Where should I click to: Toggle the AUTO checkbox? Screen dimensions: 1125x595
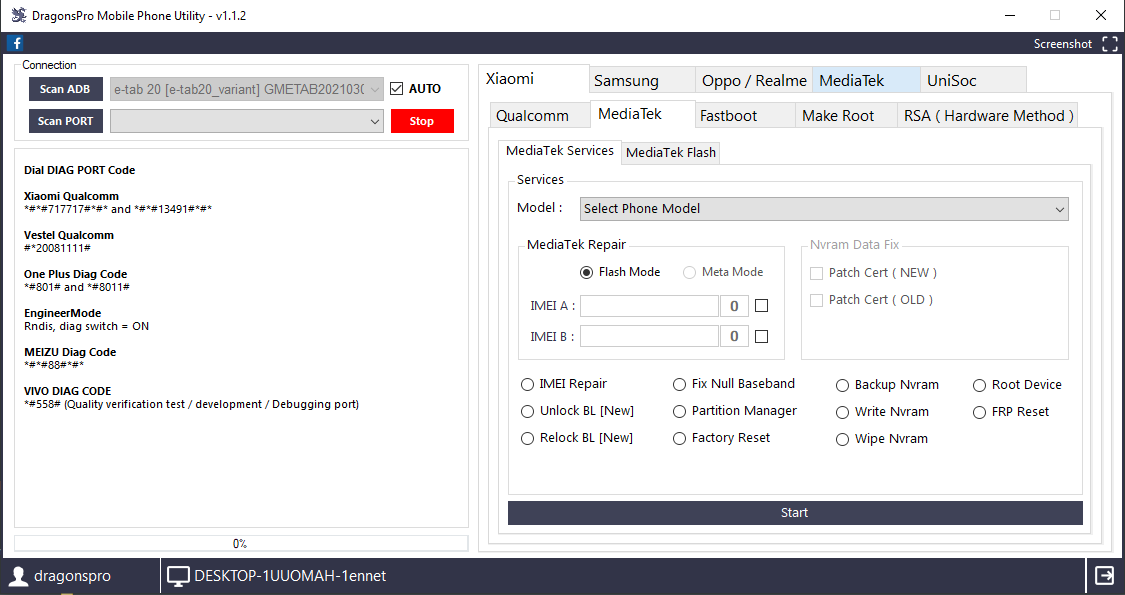click(397, 88)
